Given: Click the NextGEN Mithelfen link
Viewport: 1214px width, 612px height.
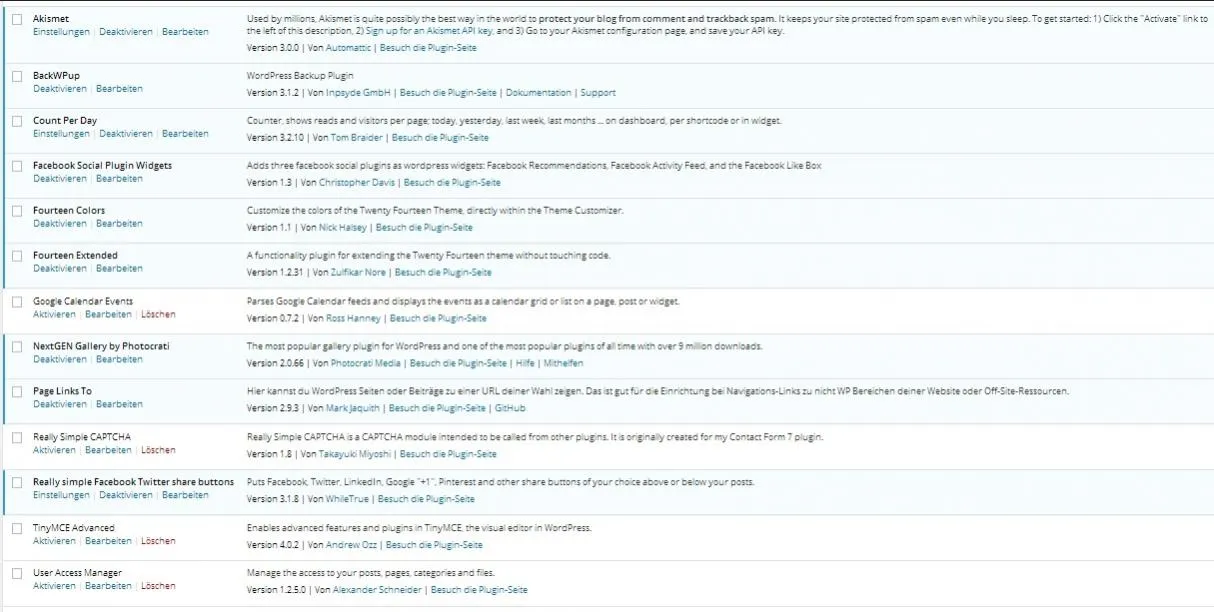Looking at the screenshot, I should [563, 364].
